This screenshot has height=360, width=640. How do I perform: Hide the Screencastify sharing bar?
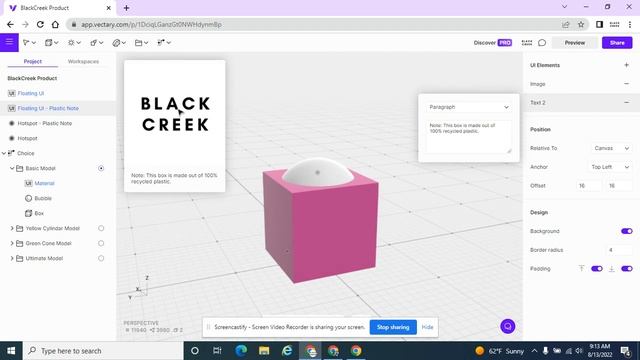coord(427,327)
